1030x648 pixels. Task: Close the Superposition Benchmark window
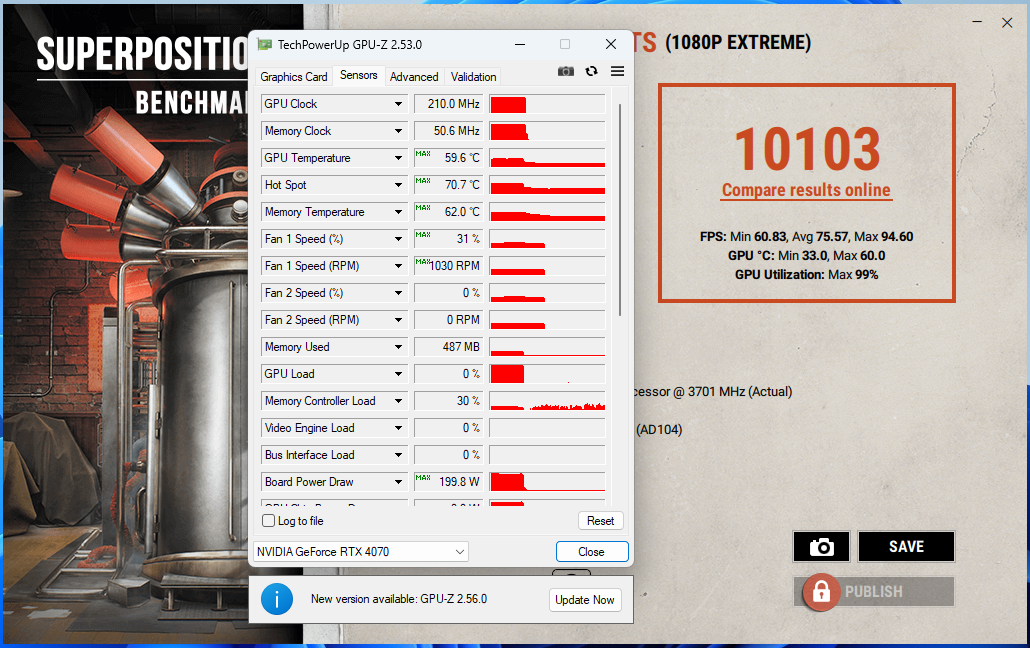pos(1007,22)
